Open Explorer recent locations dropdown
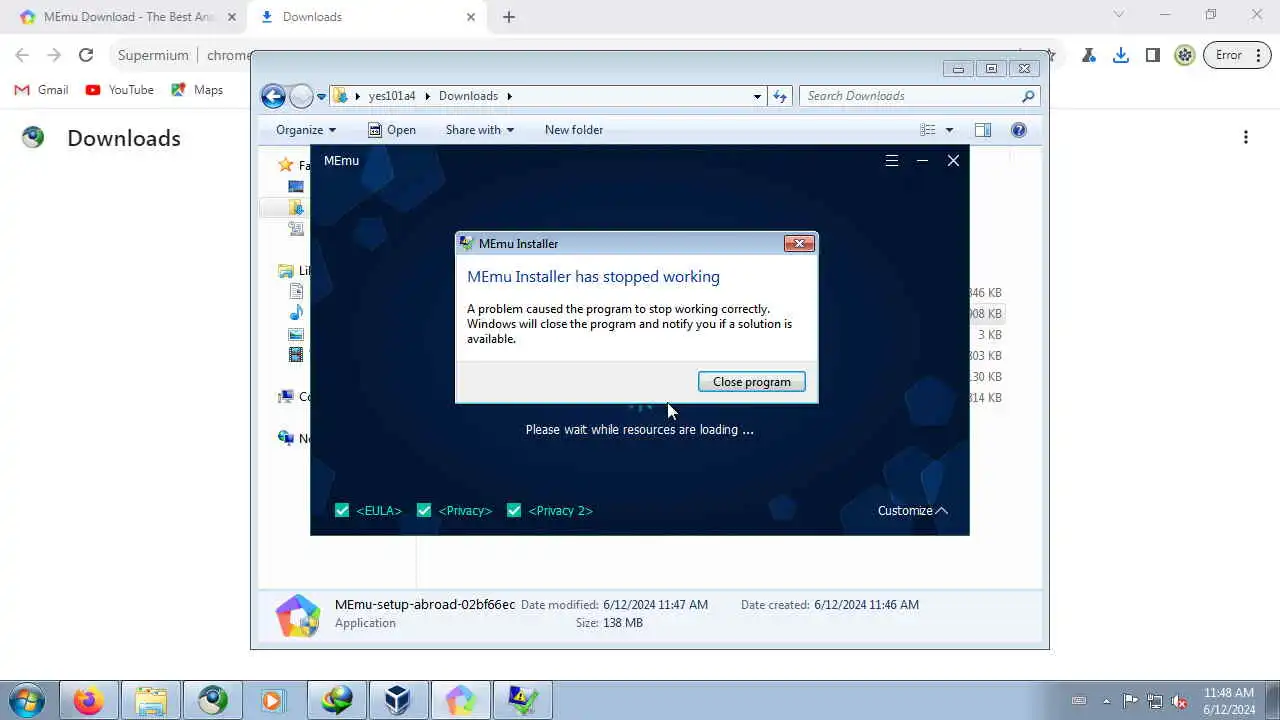 tap(321, 97)
